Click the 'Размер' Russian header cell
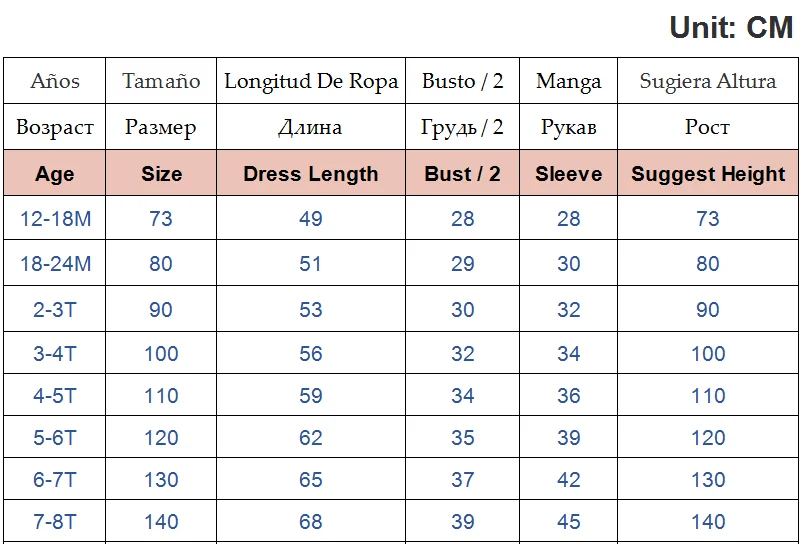The height and width of the screenshot is (544, 802). [x=161, y=127]
